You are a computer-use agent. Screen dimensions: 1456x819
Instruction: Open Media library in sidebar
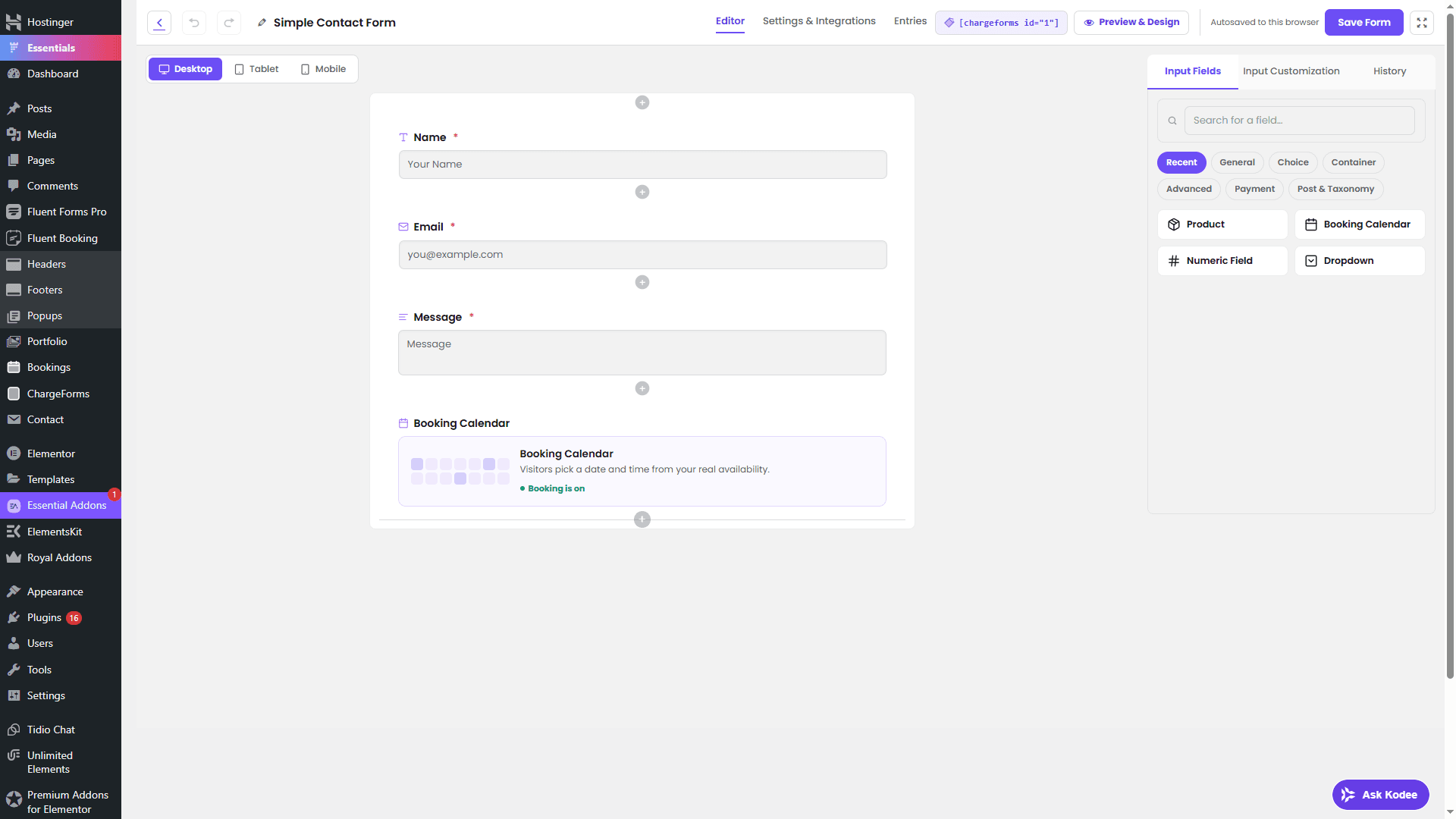point(61,134)
